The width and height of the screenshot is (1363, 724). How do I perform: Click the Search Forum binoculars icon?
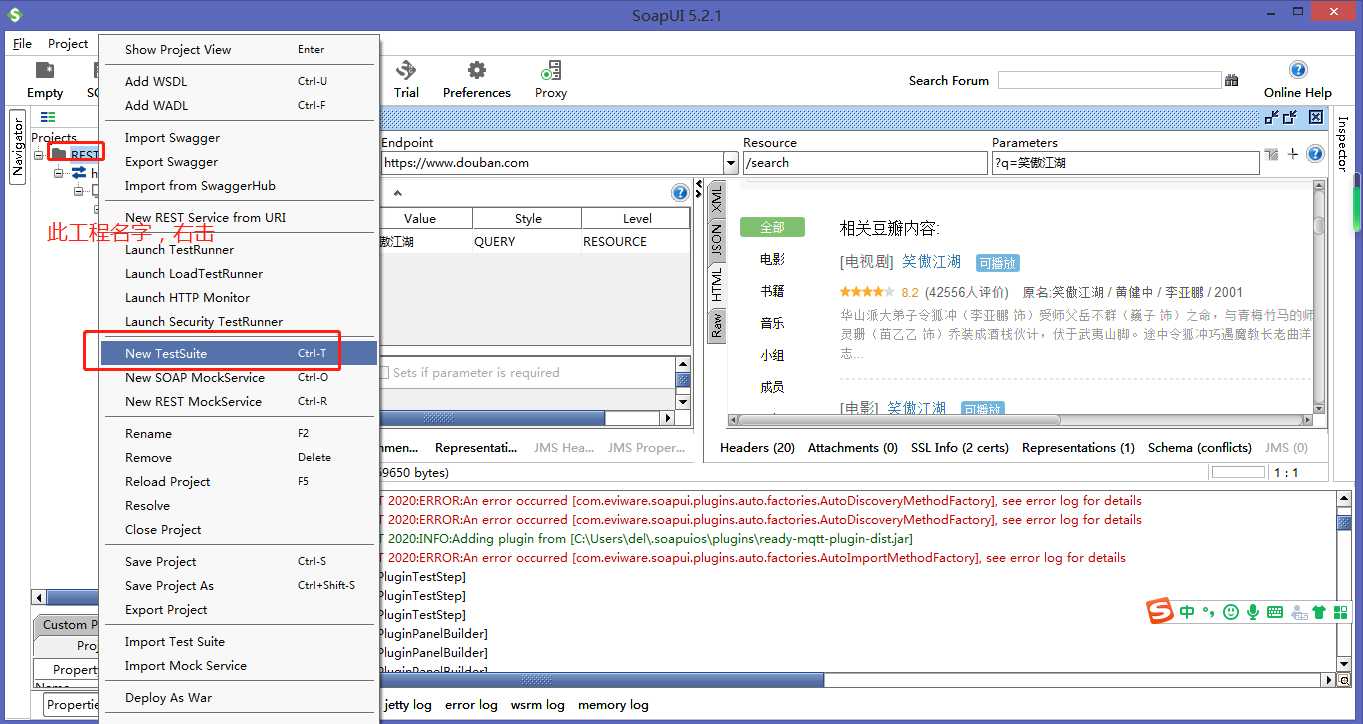[x=1232, y=81]
